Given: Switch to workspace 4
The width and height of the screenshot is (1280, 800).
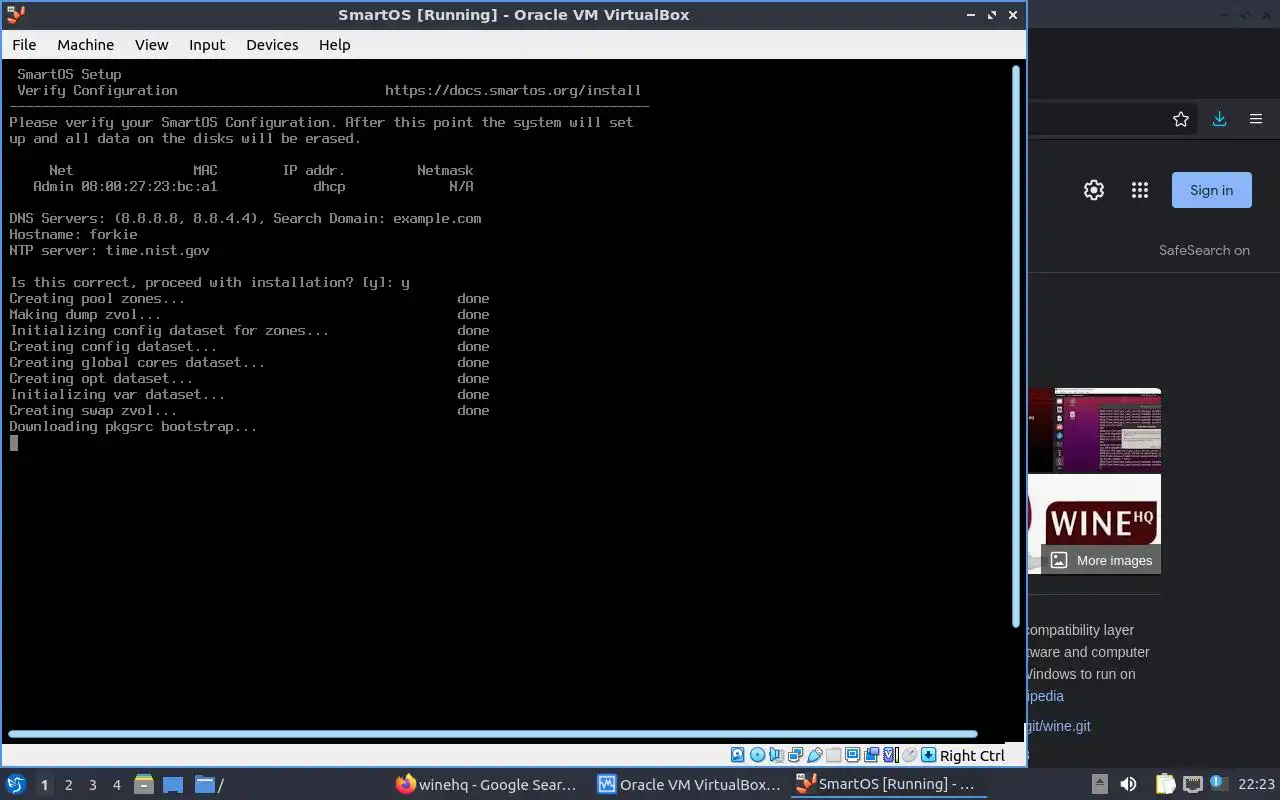Looking at the screenshot, I should [116, 785].
